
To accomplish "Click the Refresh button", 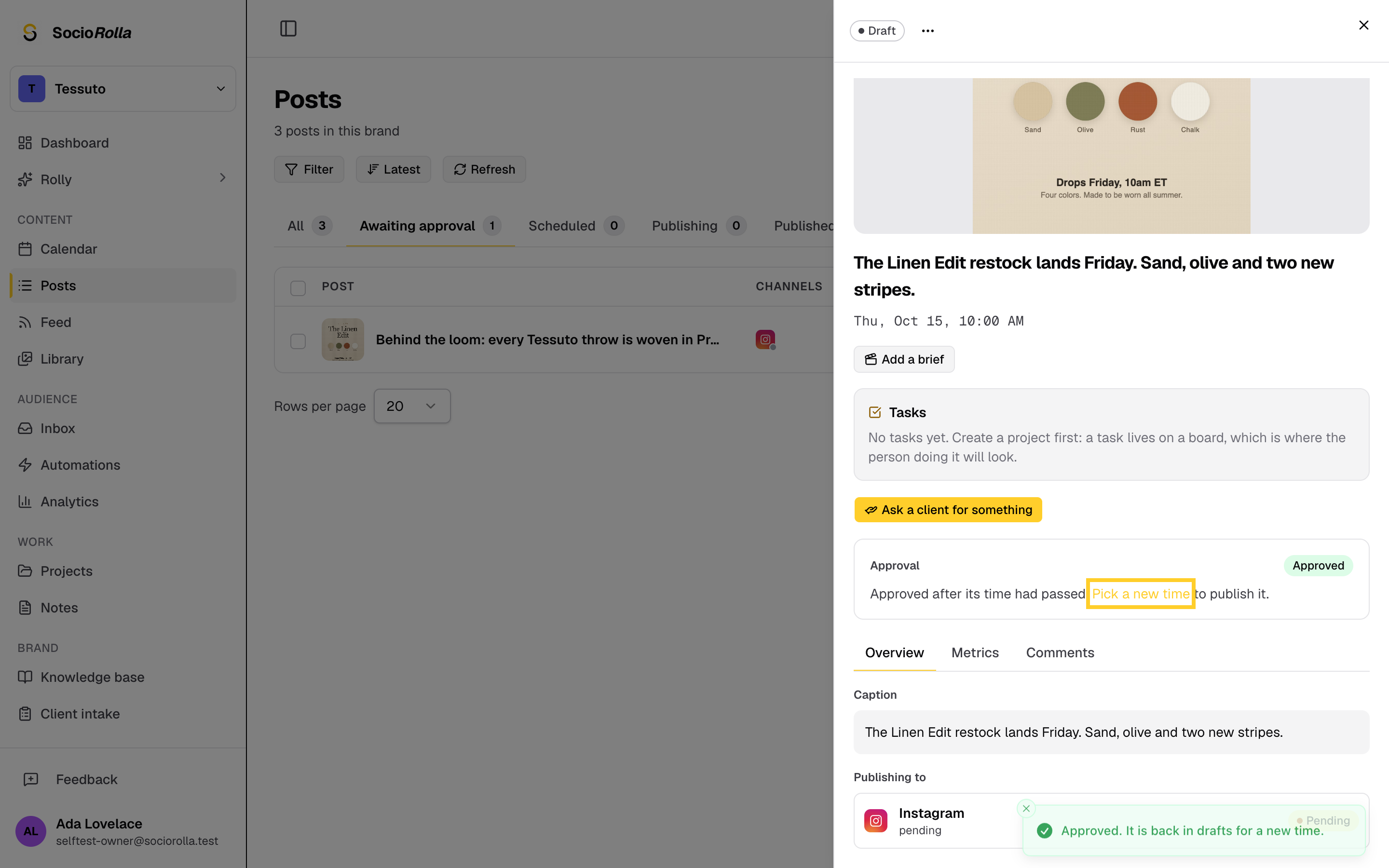I will (484, 169).
